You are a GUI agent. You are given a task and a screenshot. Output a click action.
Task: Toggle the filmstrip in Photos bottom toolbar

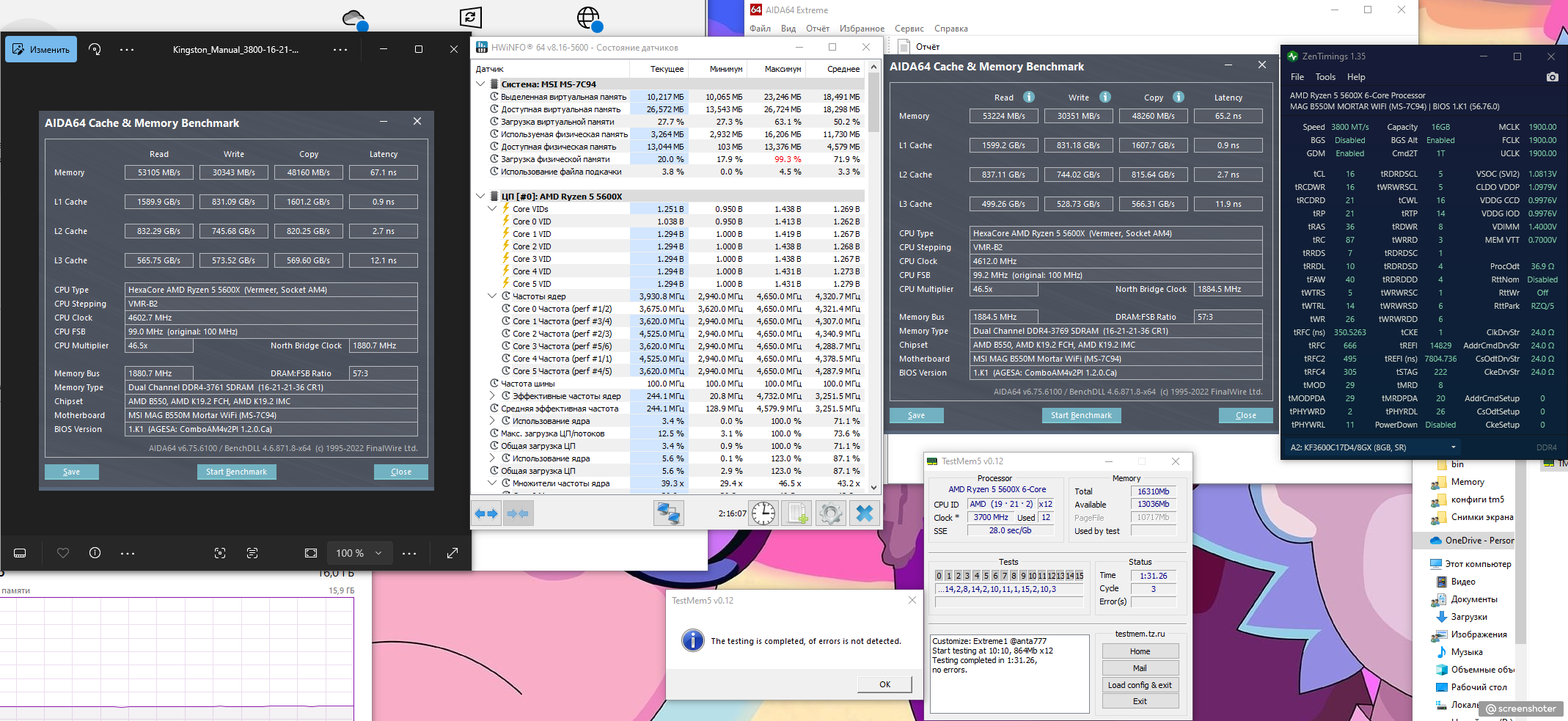click(20, 553)
